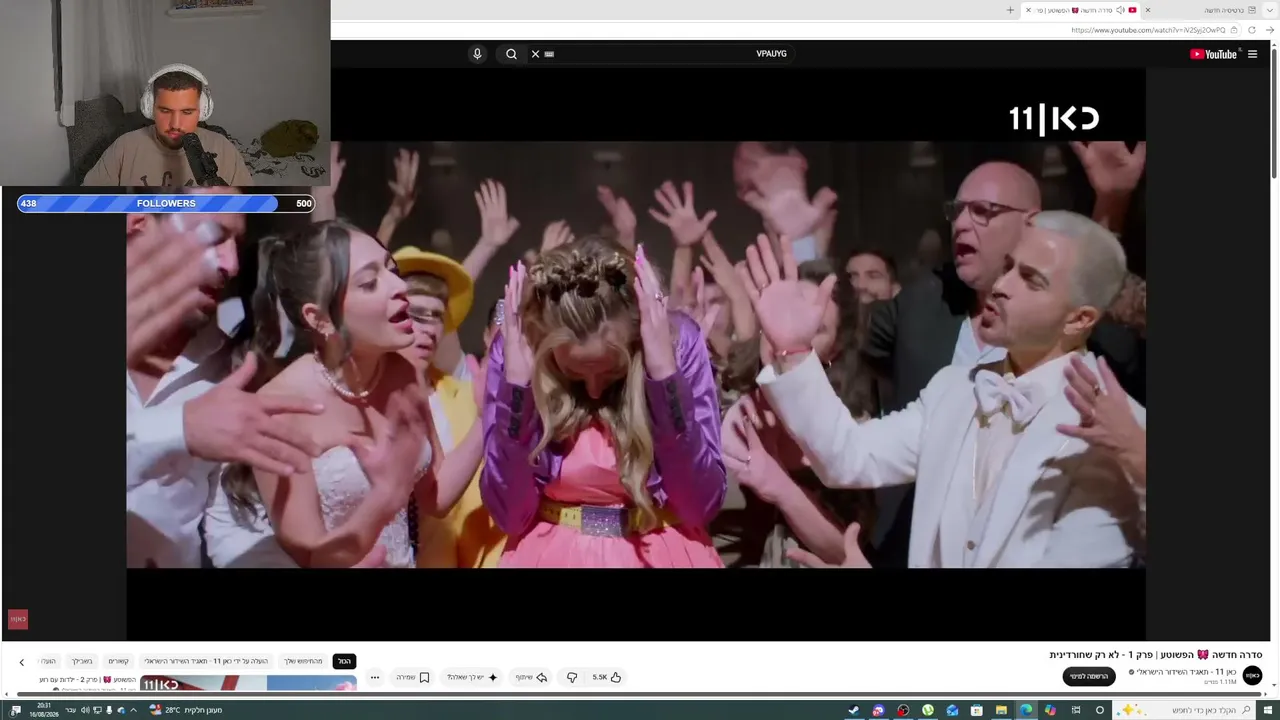The height and width of the screenshot is (720, 1280).
Task: Click the Kan 11 watermark in the video
Action: pyautogui.click(x=1054, y=119)
